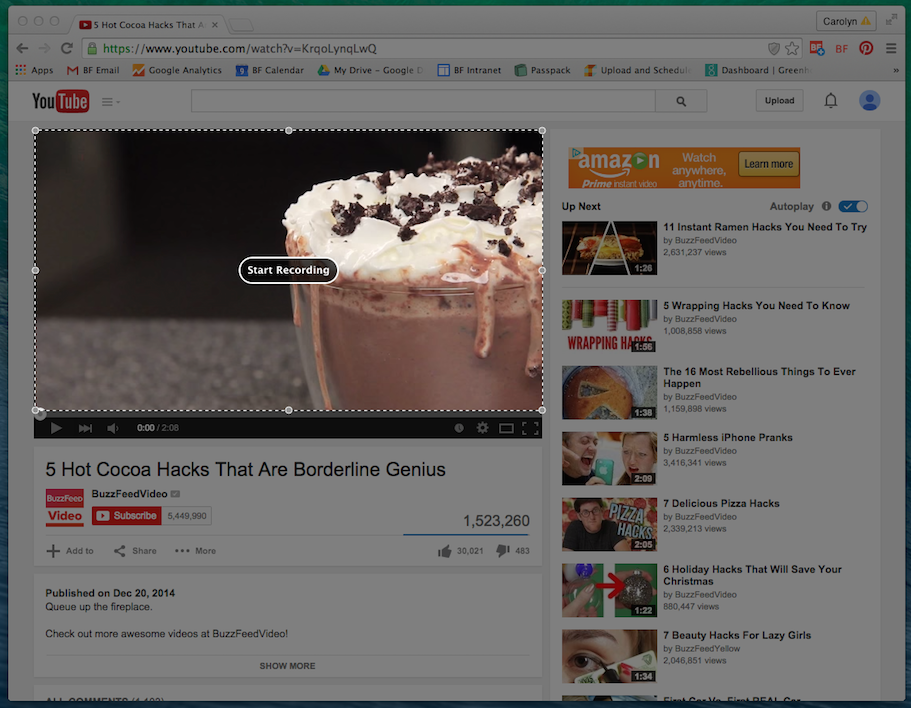The height and width of the screenshot is (708, 911).
Task: Click the video progress bar scrubber
Action: point(40,414)
